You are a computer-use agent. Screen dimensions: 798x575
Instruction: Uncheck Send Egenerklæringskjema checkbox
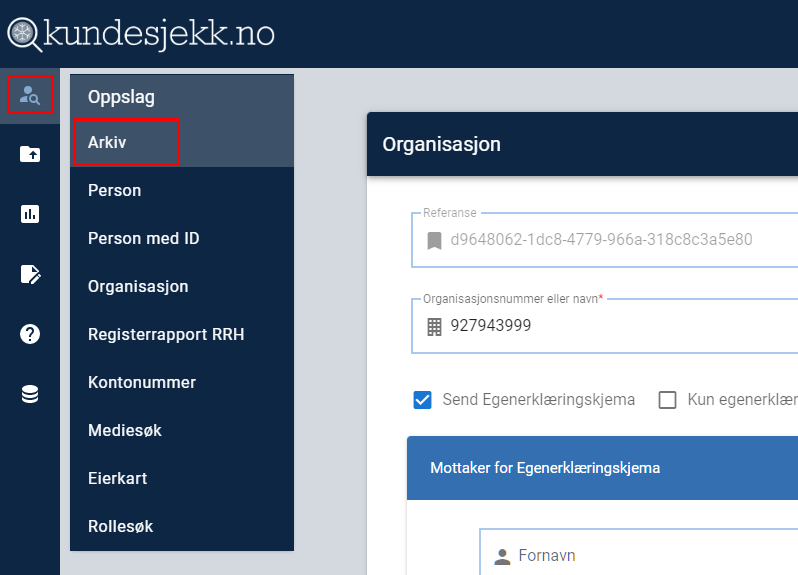(x=422, y=400)
